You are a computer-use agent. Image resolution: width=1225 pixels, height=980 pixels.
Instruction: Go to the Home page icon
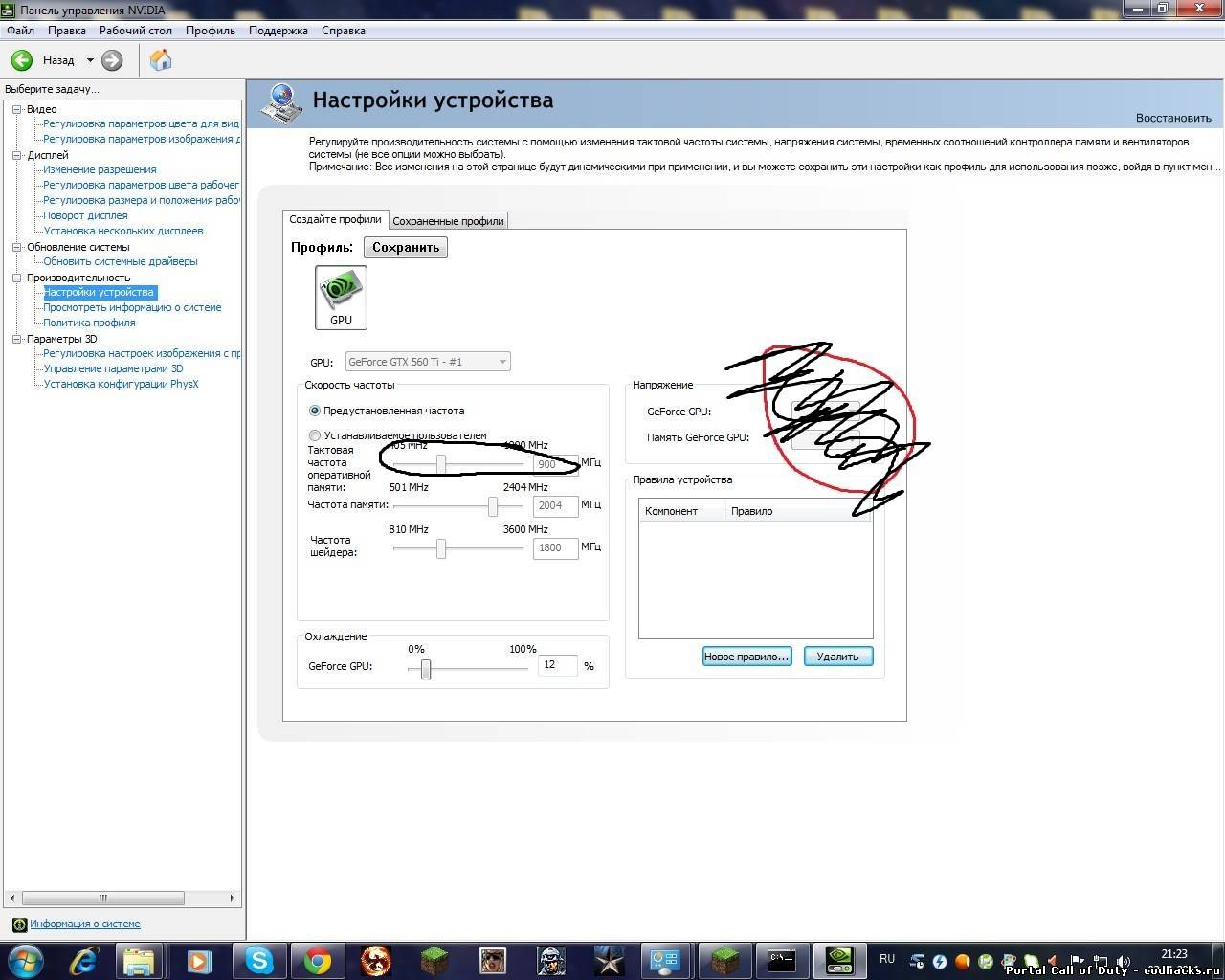coord(161,60)
